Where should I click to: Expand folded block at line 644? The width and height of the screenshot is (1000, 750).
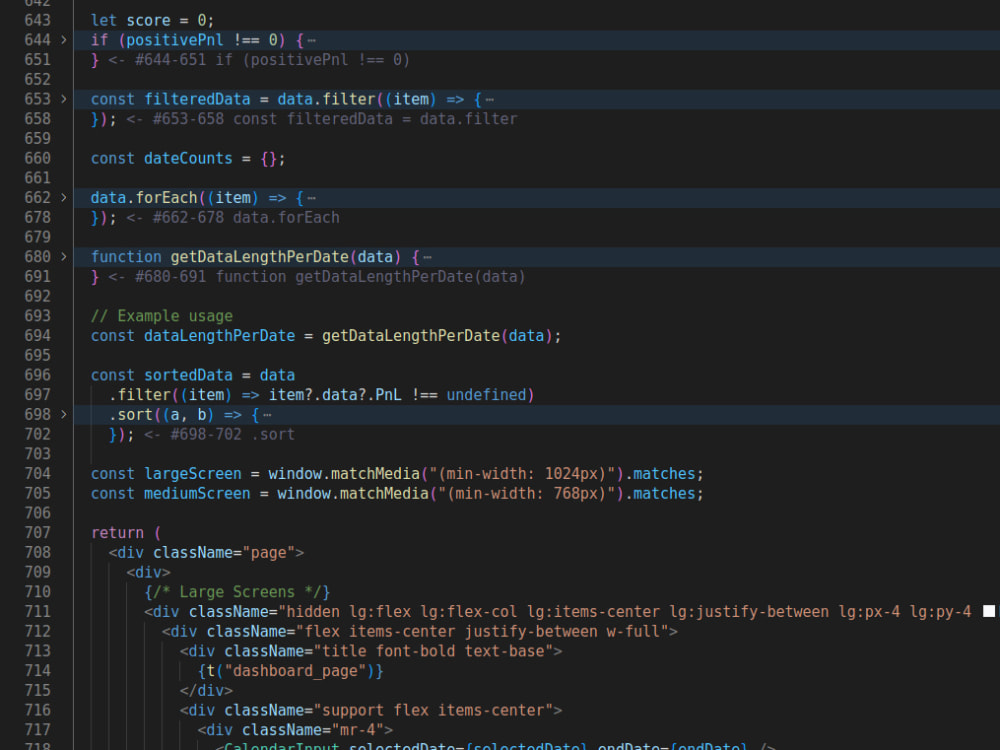point(64,40)
